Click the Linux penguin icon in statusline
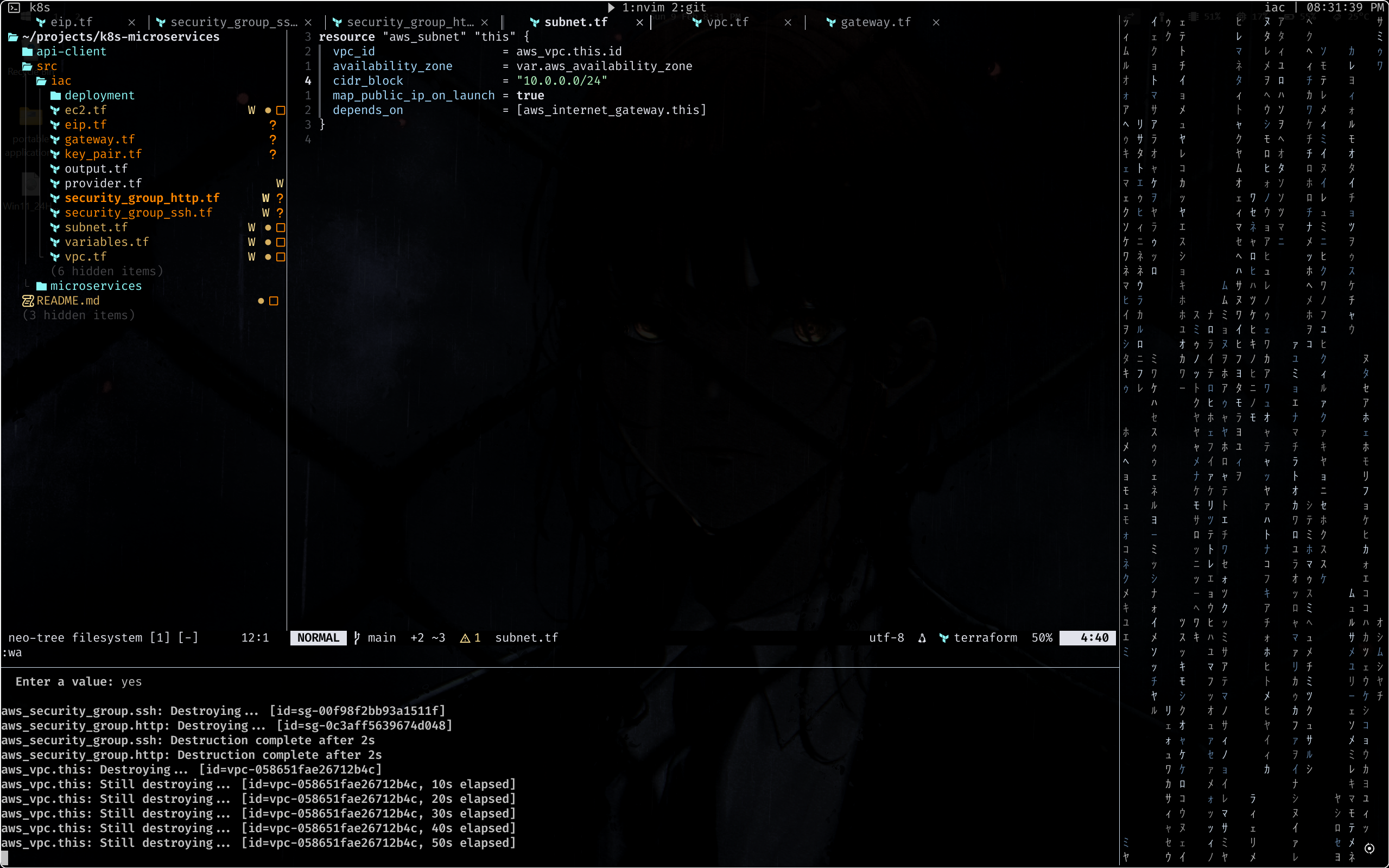 point(922,638)
